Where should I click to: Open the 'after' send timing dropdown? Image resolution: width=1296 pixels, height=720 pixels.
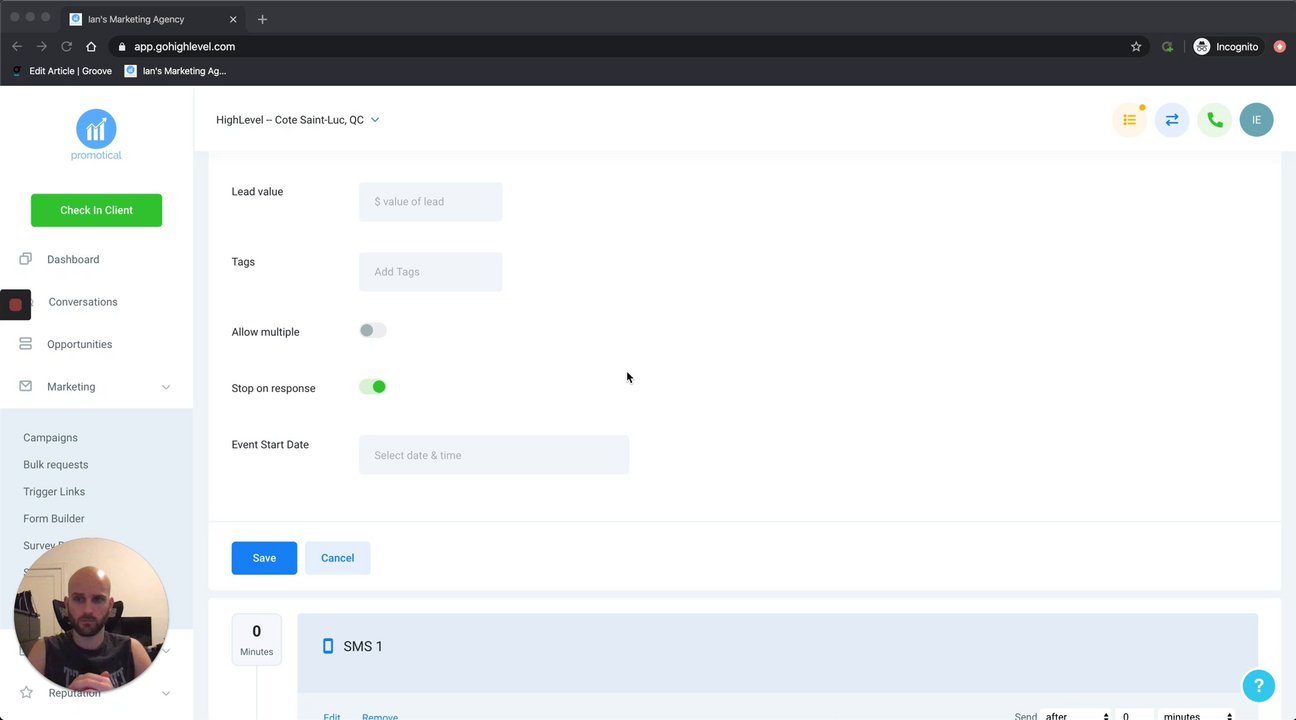[x=1076, y=716]
